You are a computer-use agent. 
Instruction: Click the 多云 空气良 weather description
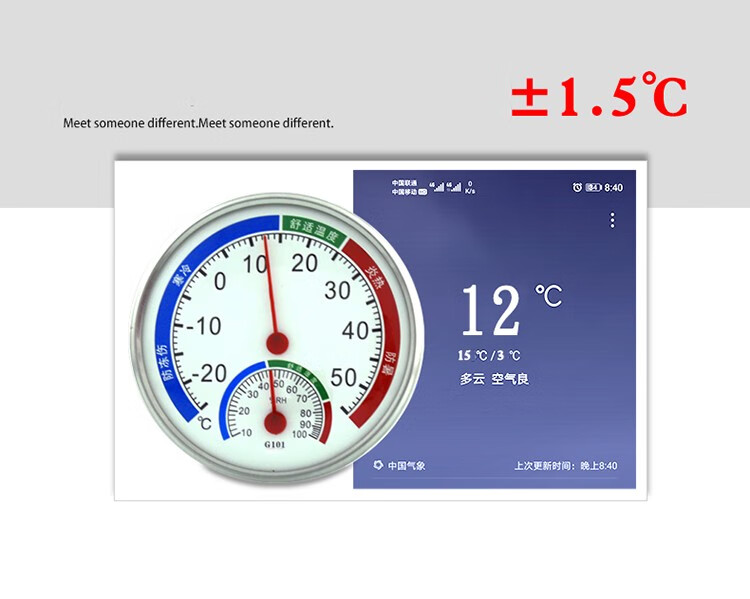(x=494, y=379)
